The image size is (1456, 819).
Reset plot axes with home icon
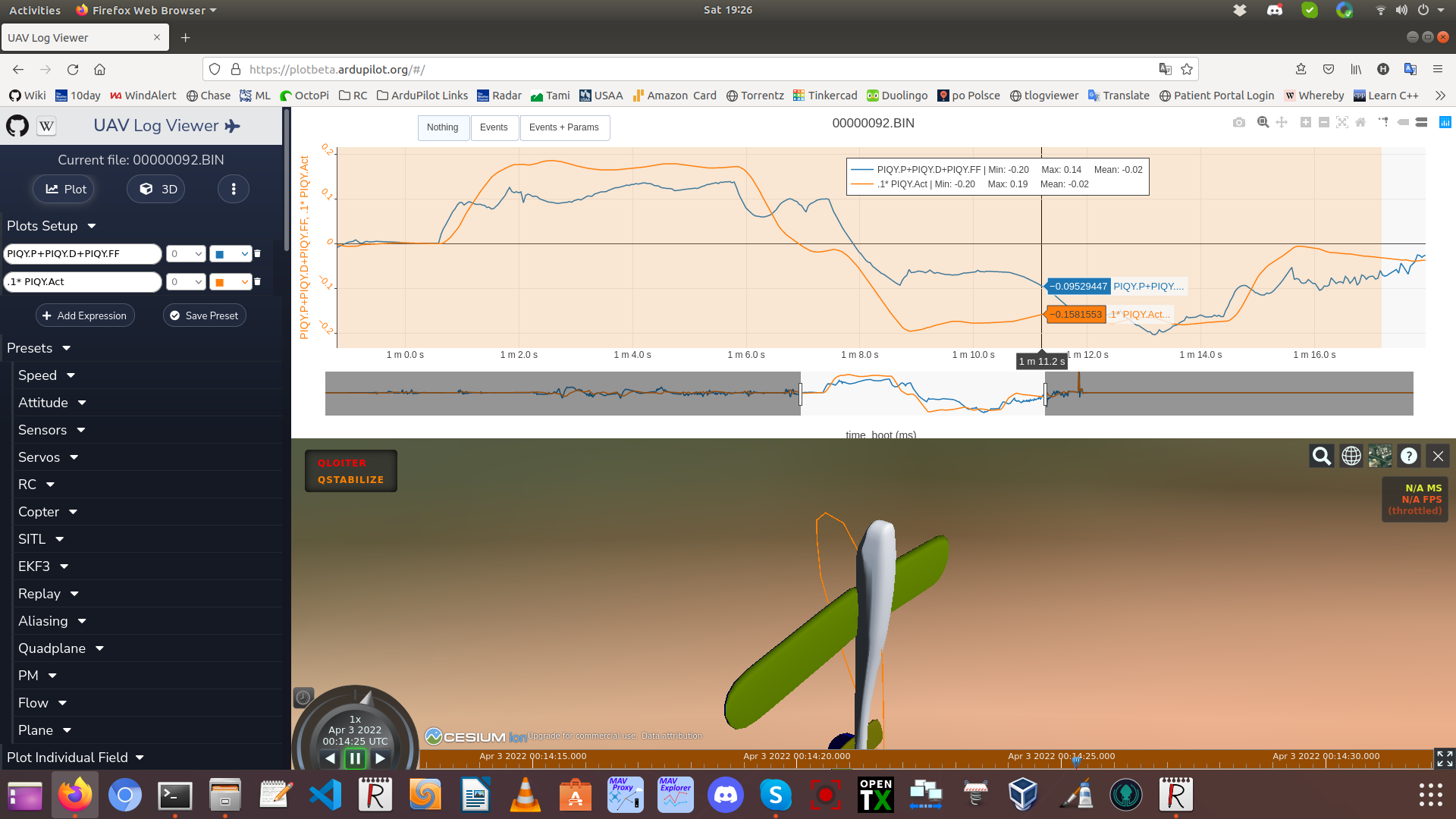pos(1360,122)
